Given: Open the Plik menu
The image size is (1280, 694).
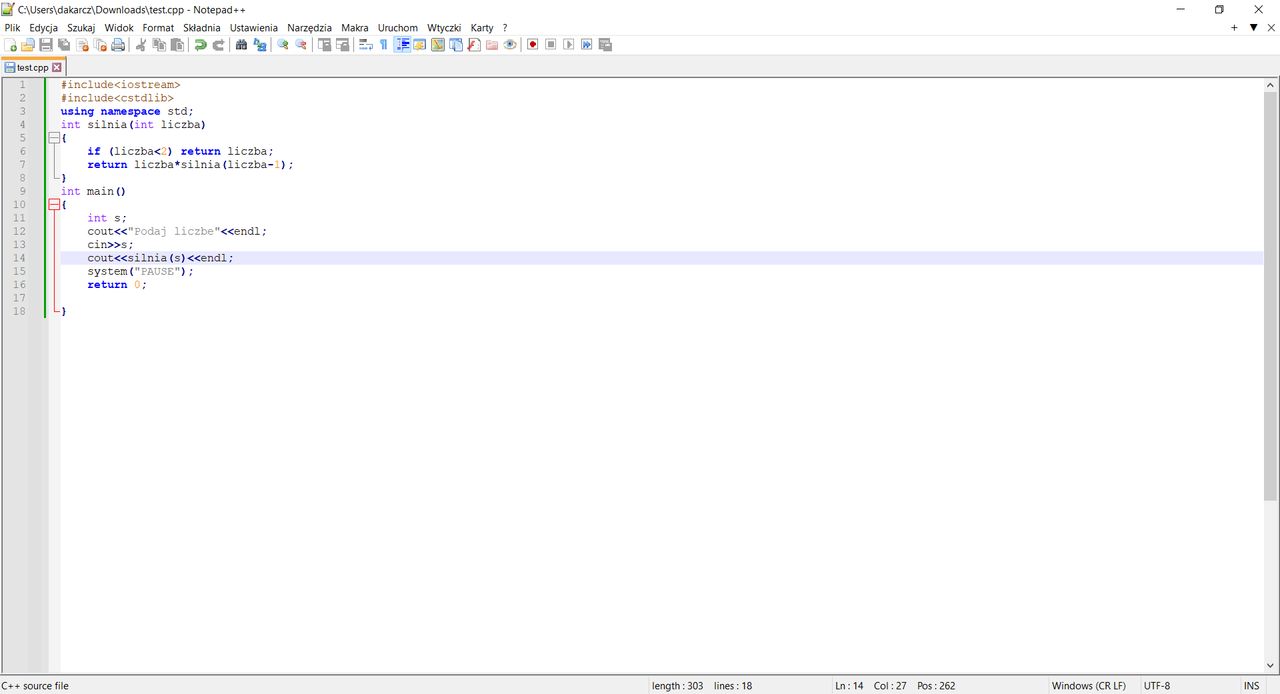Looking at the screenshot, I should coord(12,28).
